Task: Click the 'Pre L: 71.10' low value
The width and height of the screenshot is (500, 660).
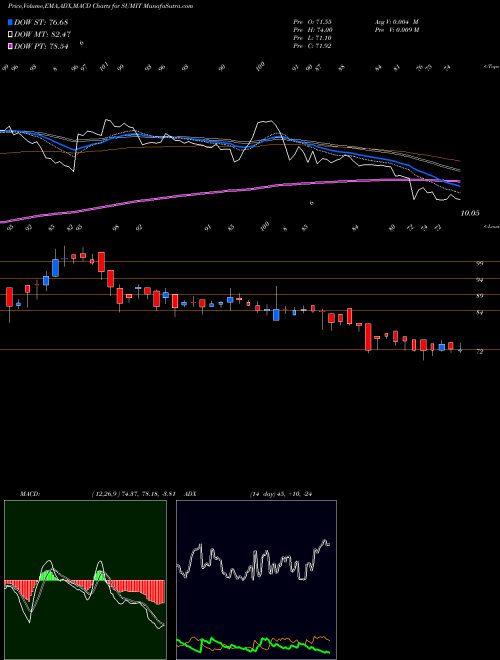Action: pos(312,38)
